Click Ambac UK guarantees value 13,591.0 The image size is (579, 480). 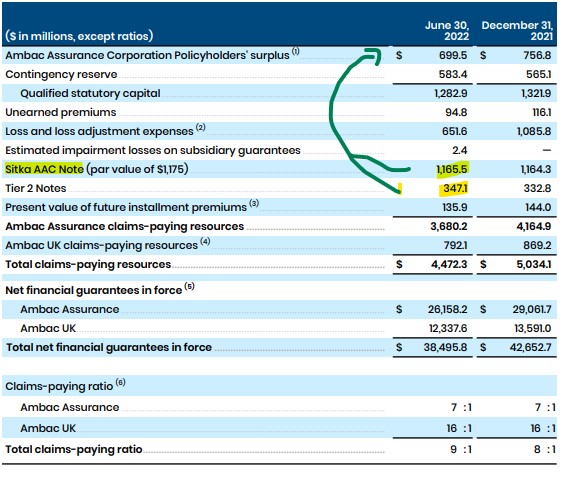(533, 328)
